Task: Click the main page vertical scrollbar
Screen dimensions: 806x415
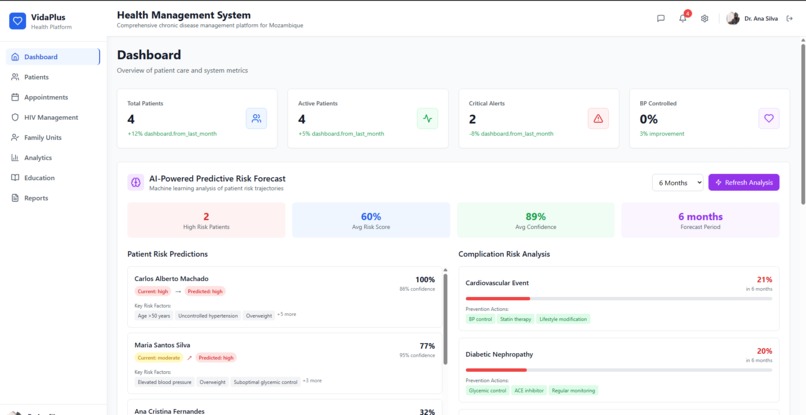Action: (x=802, y=123)
